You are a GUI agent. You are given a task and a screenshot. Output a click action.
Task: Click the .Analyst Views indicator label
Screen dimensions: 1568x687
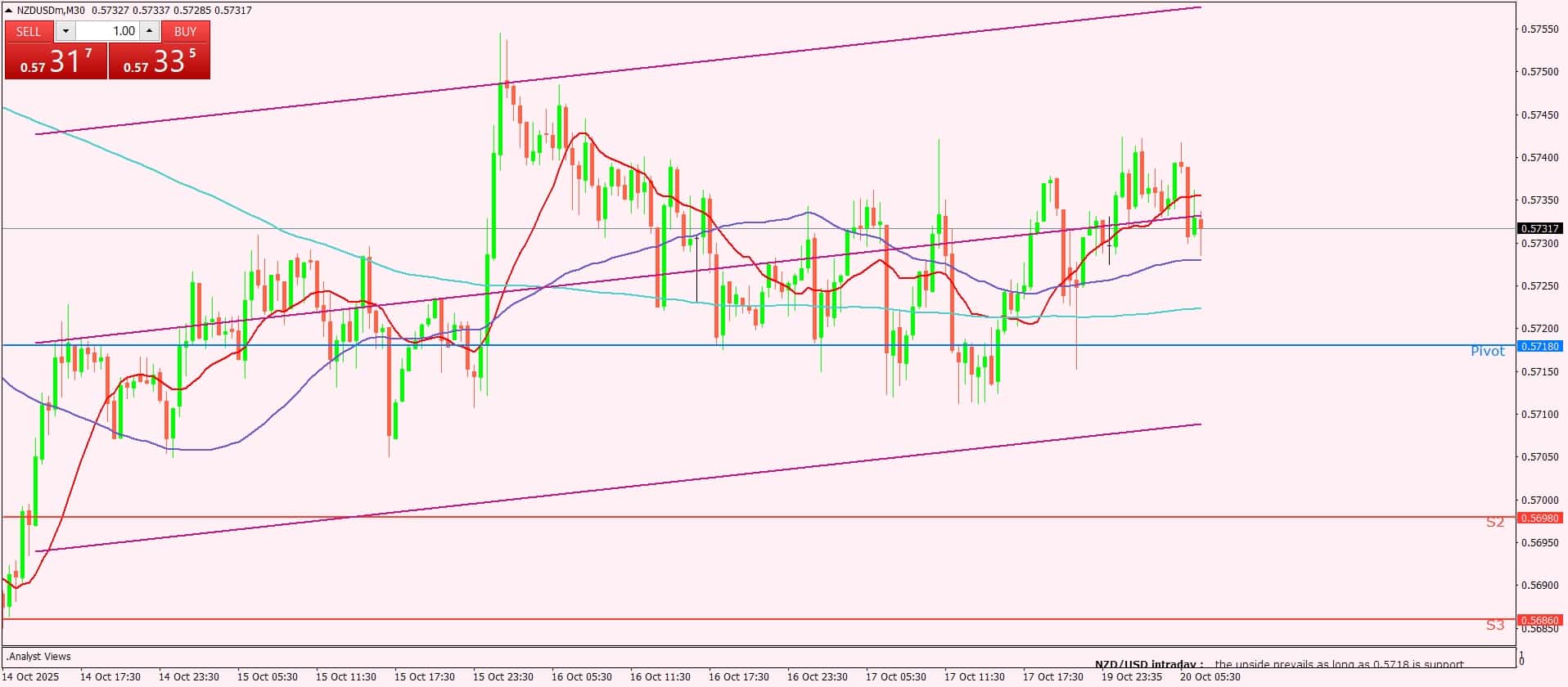pyautogui.click(x=38, y=656)
